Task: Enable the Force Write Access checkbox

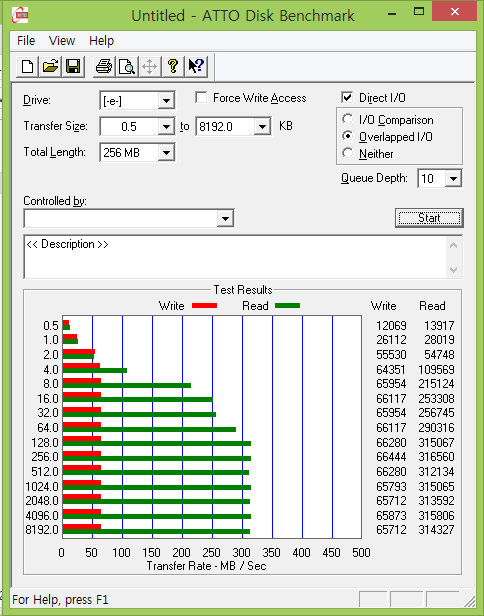Action: (x=201, y=97)
